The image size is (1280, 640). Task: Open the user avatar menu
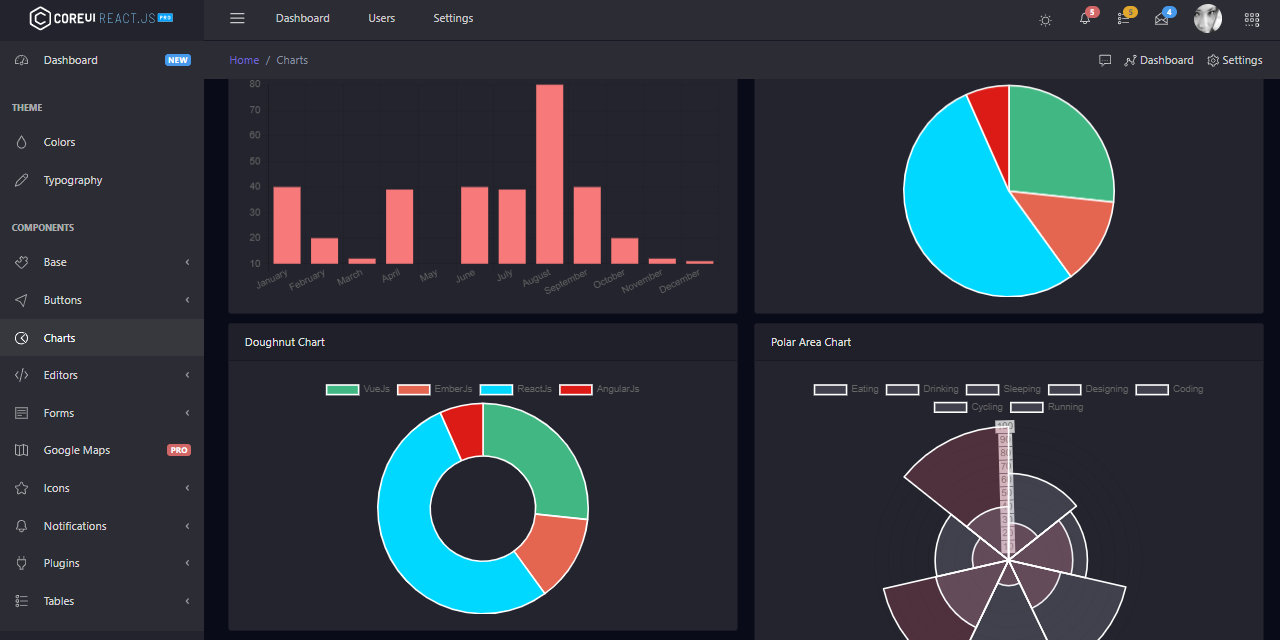pyautogui.click(x=1208, y=18)
